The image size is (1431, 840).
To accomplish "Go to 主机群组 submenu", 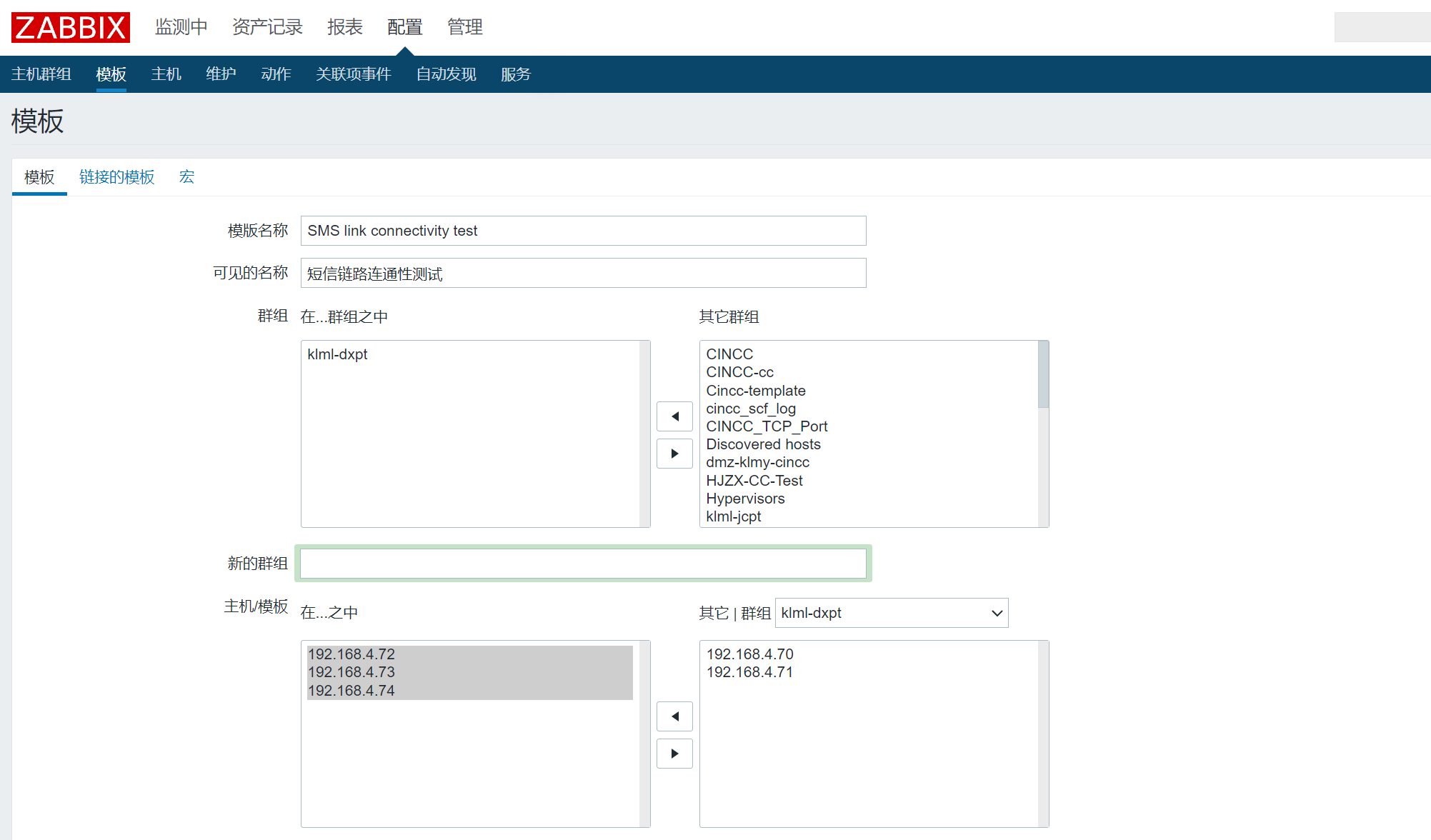I will [41, 74].
